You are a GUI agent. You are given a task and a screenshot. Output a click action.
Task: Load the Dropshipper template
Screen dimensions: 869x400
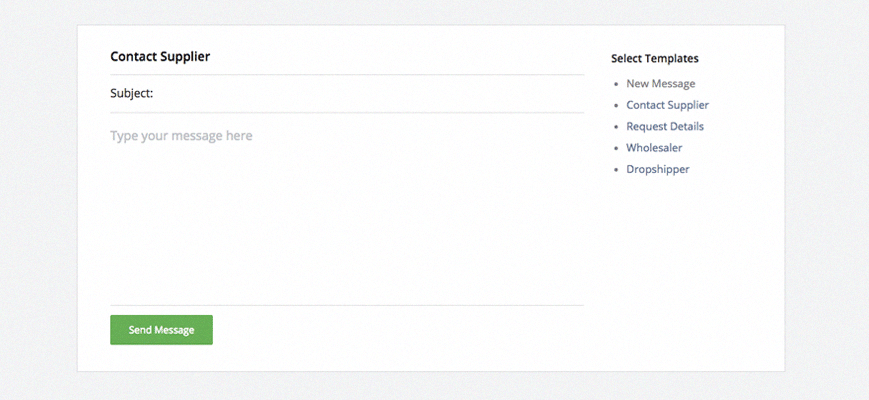click(657, 169)
